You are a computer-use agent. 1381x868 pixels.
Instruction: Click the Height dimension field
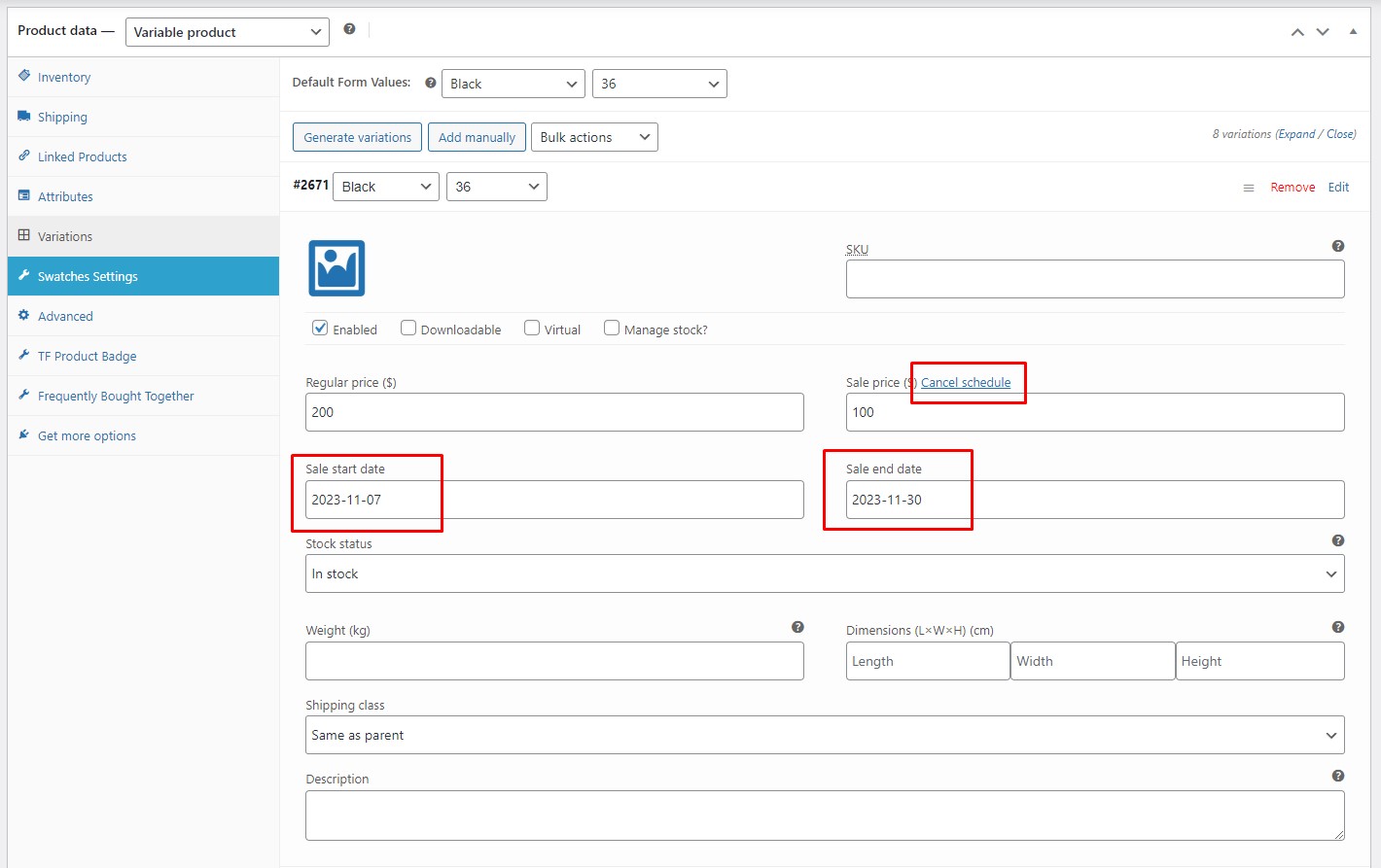pyautogui.click(x=1260, y=661)
